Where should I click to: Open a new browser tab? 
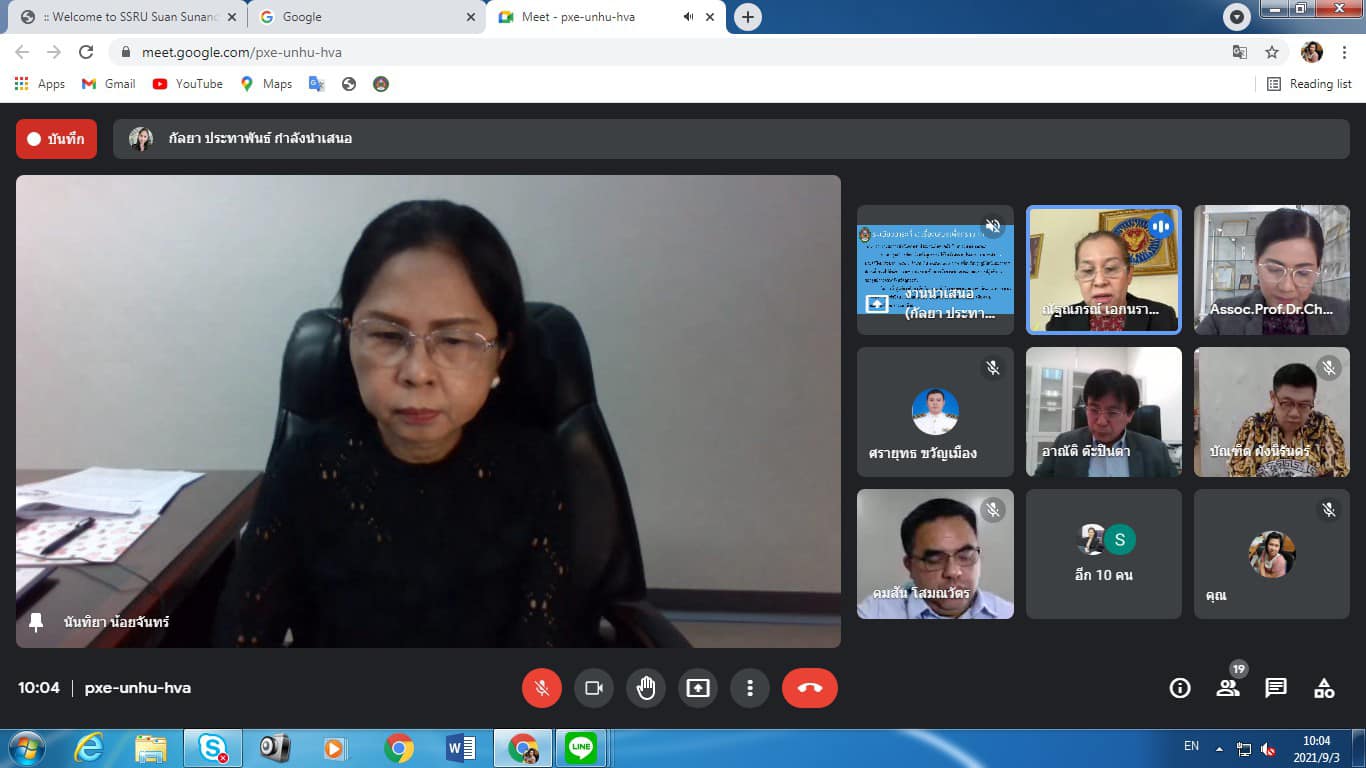click(747, 17)
